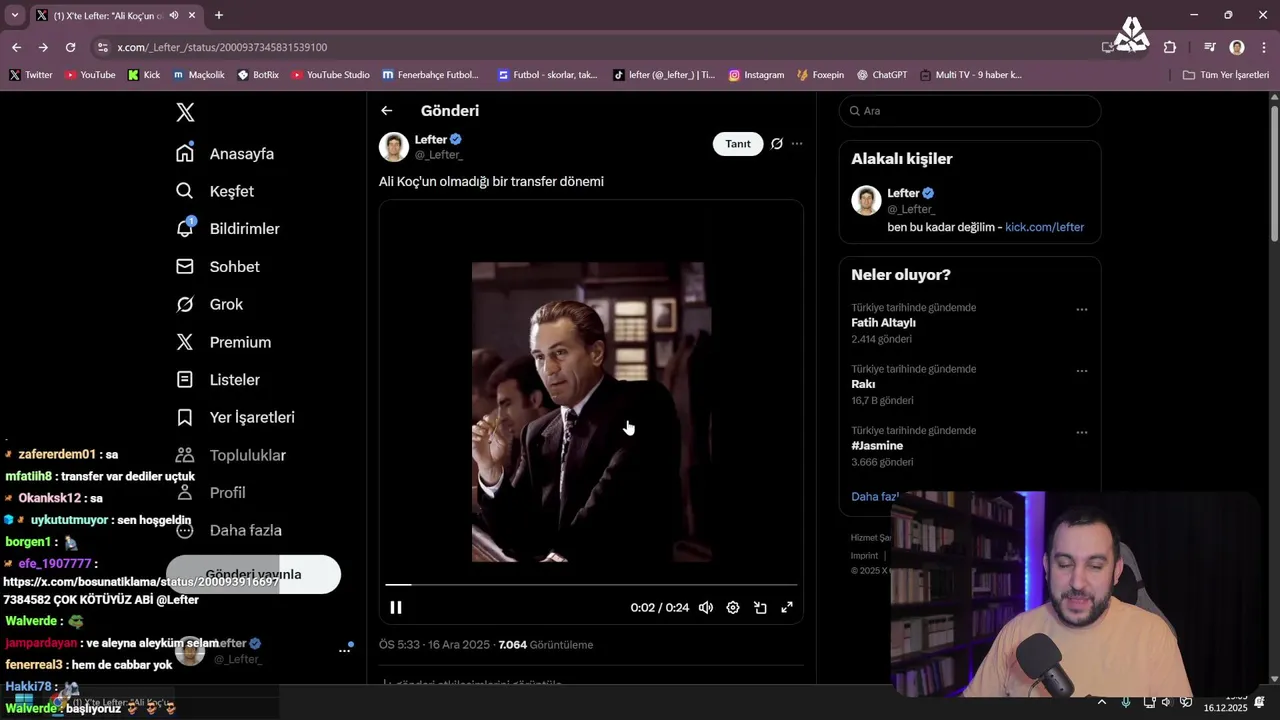Seek on the video progress bar
The image size is (1280, 720).
click(591, 584)
